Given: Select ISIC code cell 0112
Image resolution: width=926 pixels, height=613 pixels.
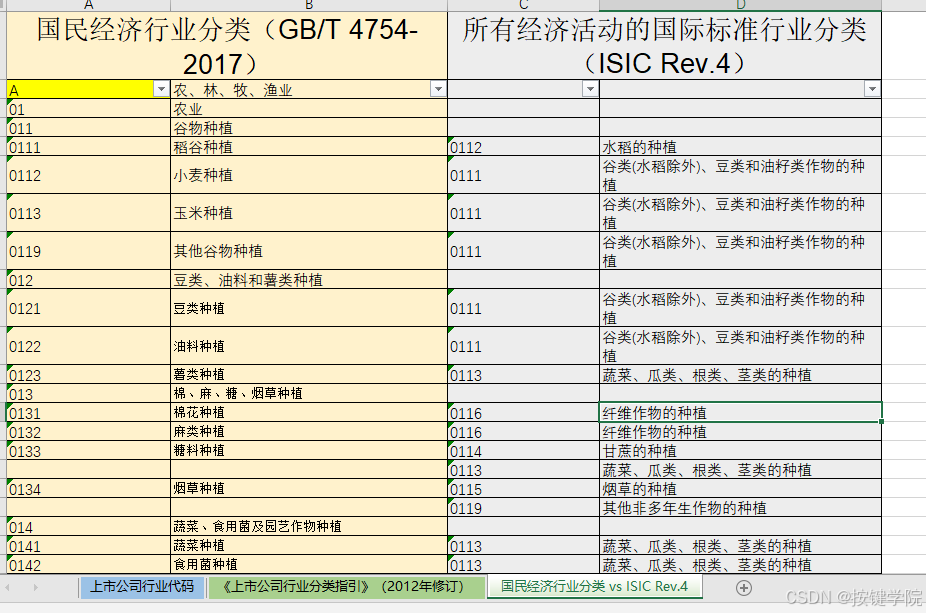Looking at the screenshot, I should click(524, 146).
